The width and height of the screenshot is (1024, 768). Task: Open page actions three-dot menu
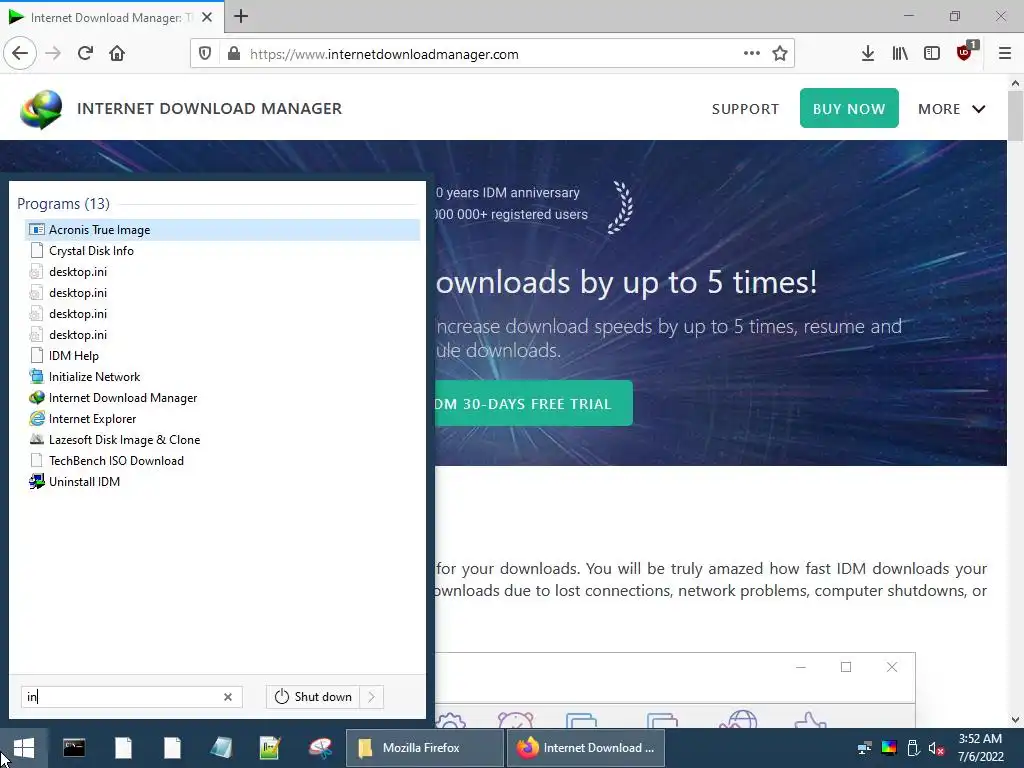pos(752,54)
